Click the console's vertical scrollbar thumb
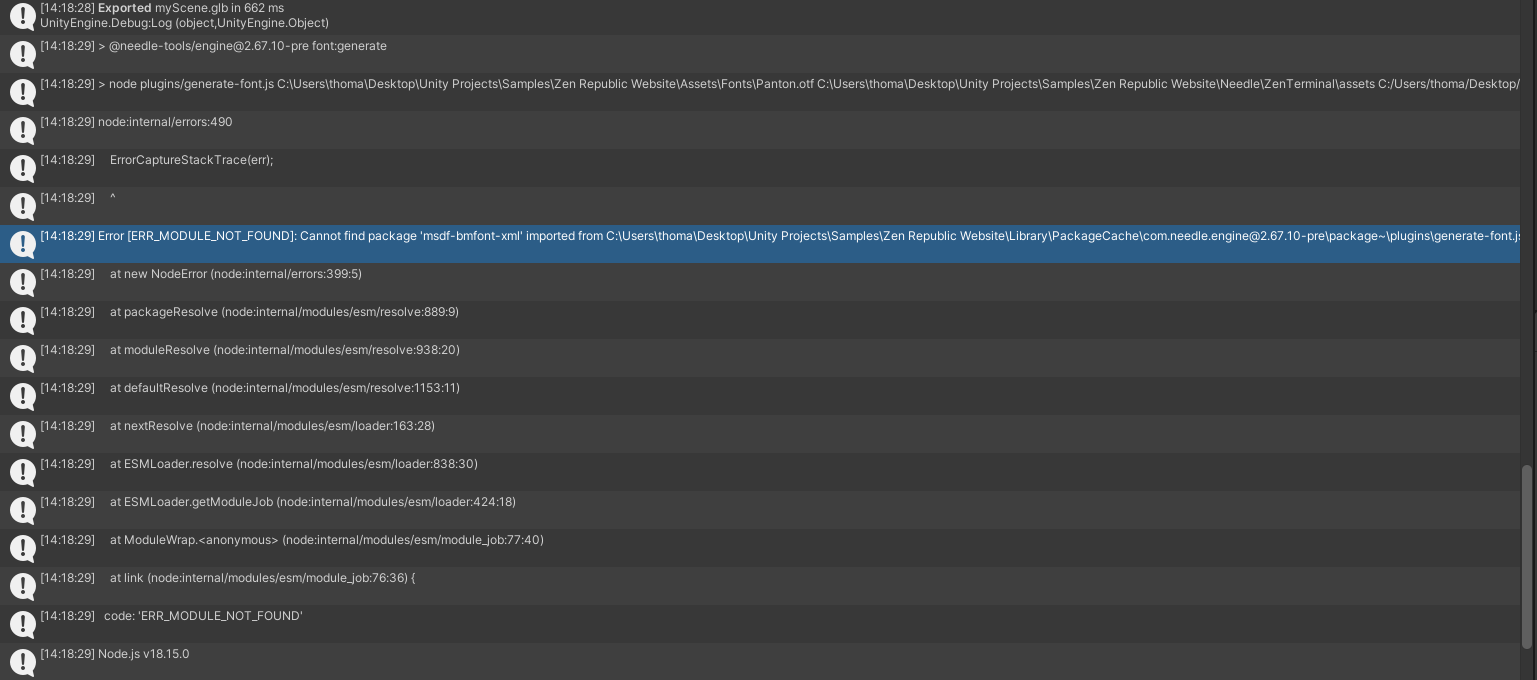 (1526, 556)
